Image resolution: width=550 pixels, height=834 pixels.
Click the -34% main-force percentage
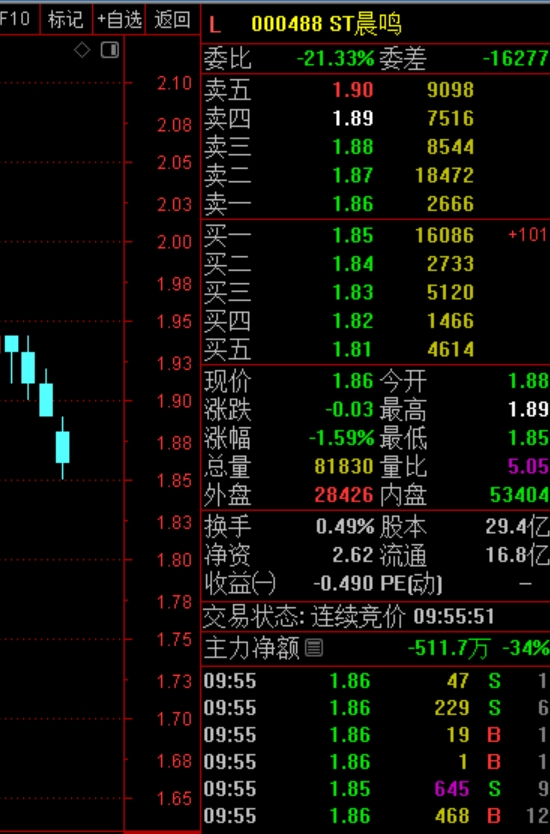(x=526, y=648)
